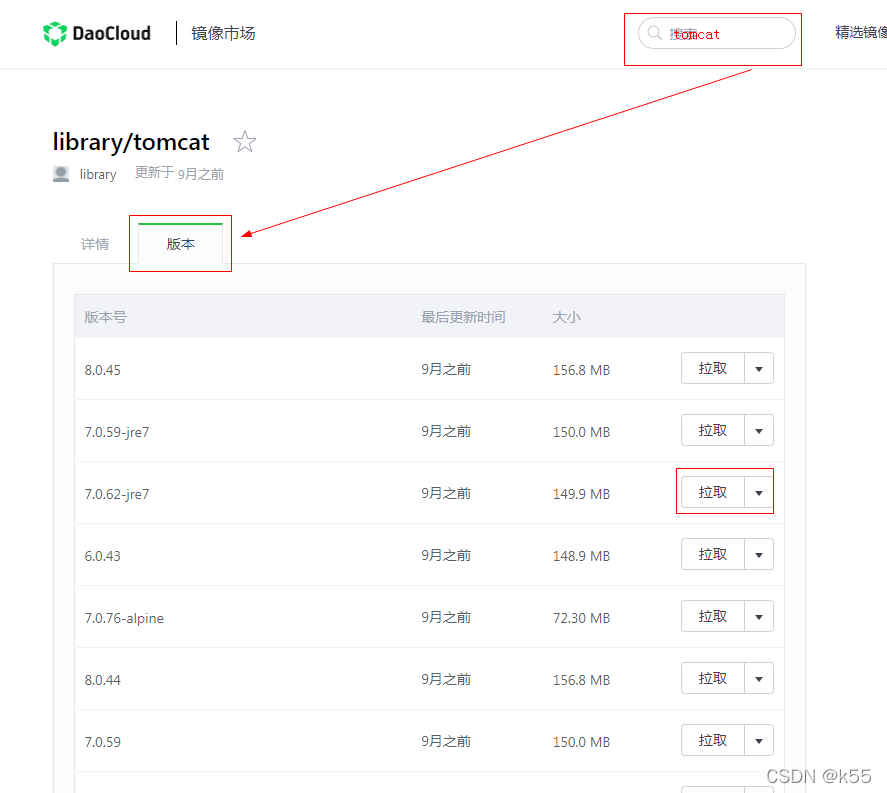Viewport: 887px width, 793px height.
Task: Click the 148.9 MB size value
Action: [581, 556]
